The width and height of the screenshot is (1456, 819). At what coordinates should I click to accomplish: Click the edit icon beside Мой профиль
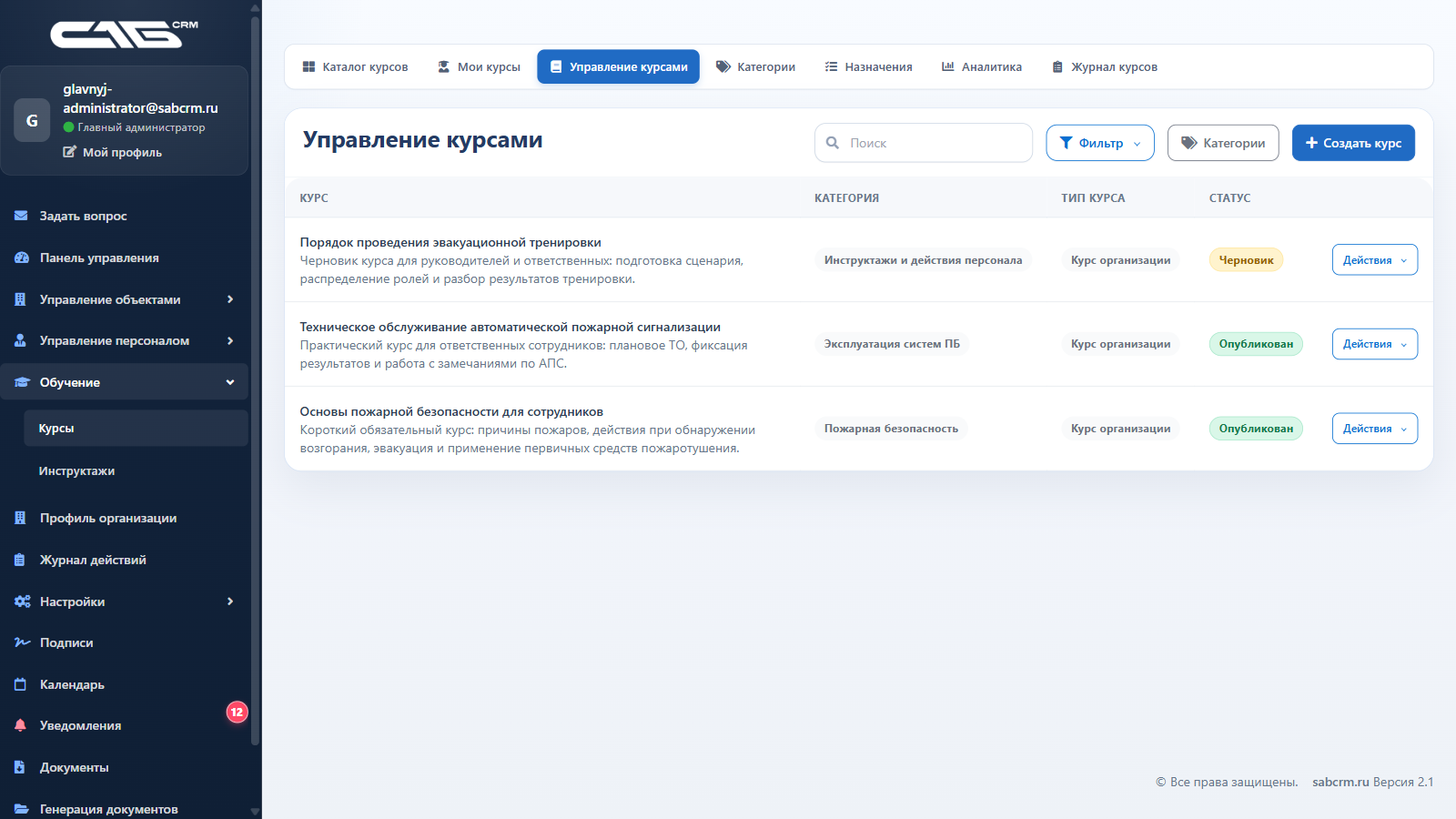(x=70, y=152)
